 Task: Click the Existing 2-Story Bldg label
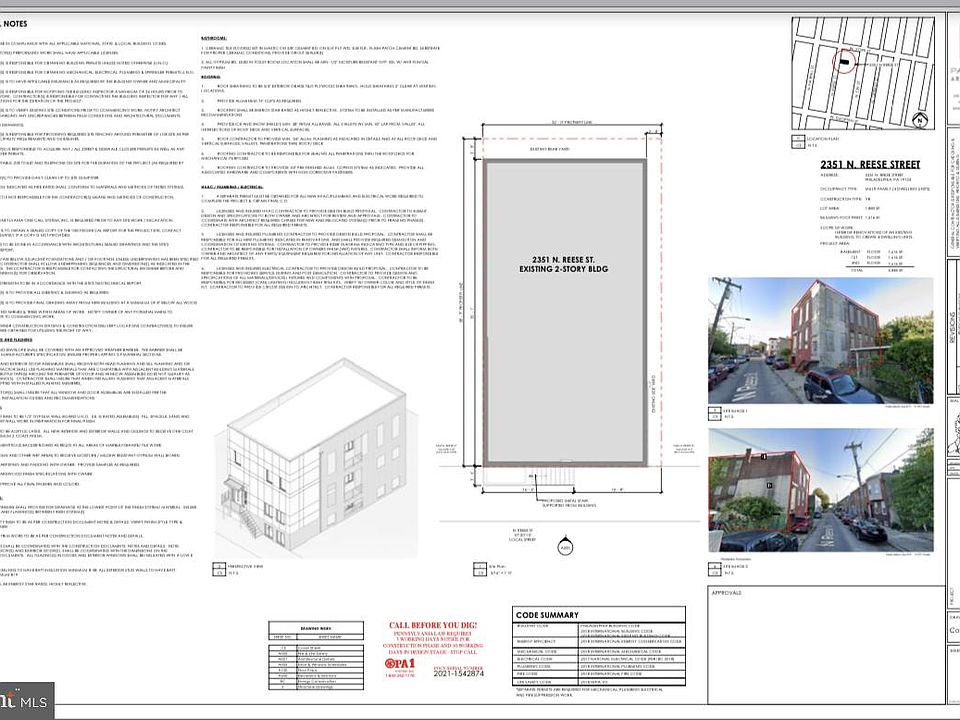coord(564,269)
